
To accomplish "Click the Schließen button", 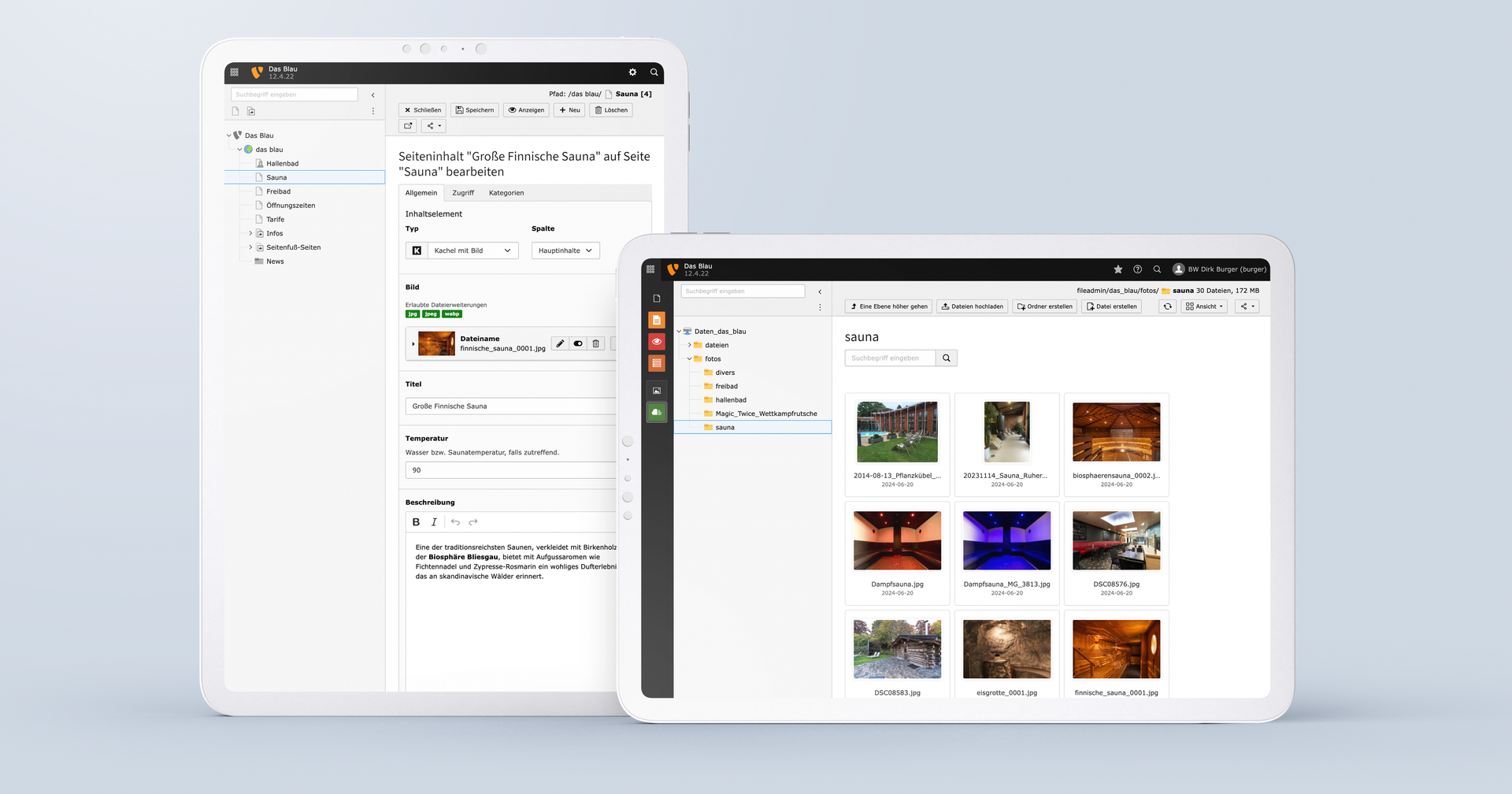I will pyautogui.click(x=423, y=110).
